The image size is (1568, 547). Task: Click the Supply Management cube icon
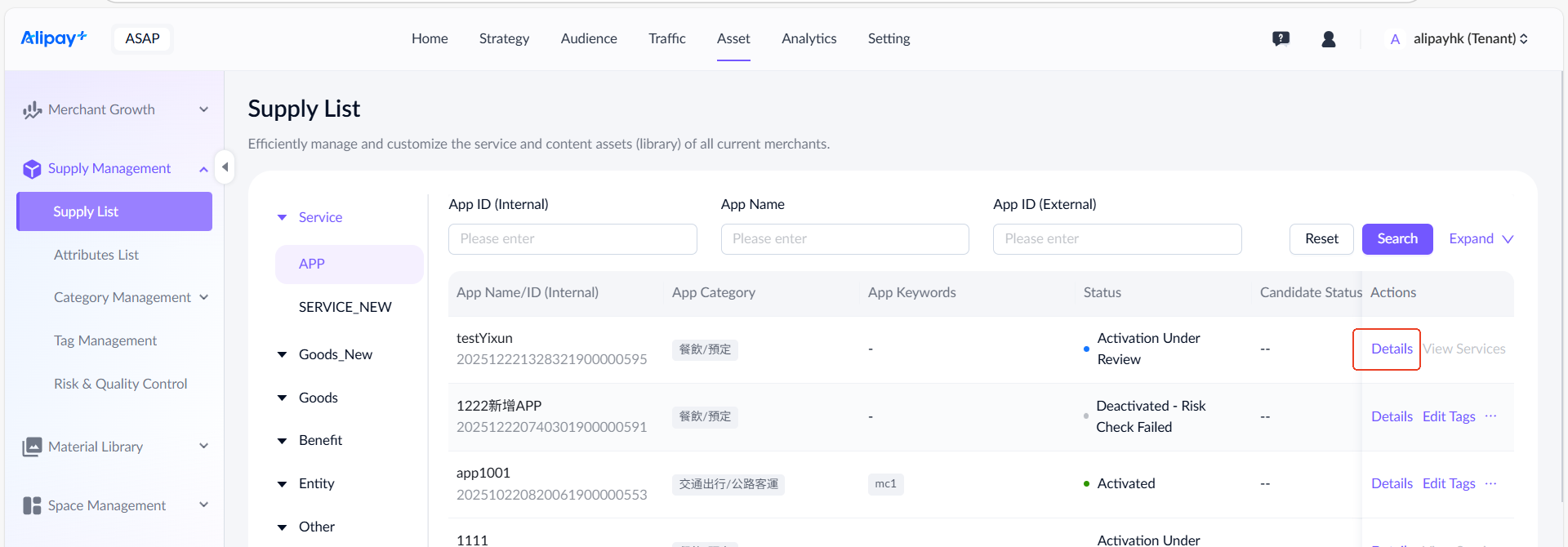(x=32, y=169)
